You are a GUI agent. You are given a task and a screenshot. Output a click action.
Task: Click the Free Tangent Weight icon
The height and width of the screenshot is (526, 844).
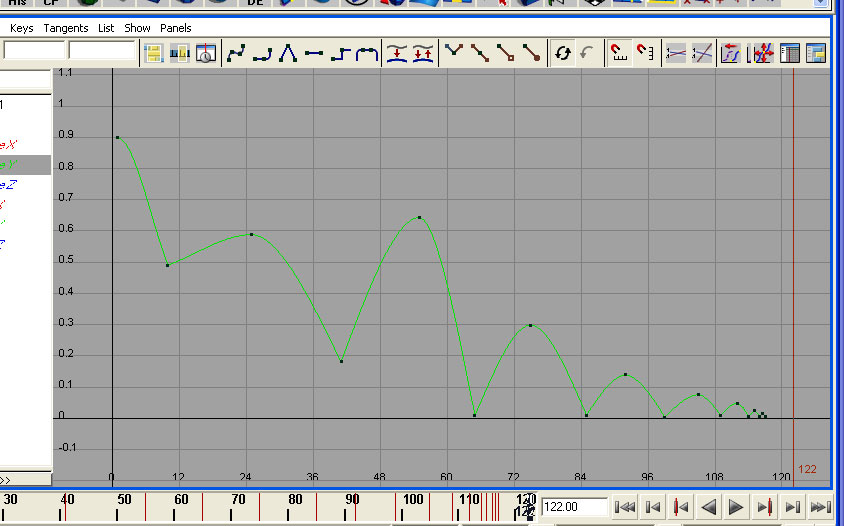point(505,53)
